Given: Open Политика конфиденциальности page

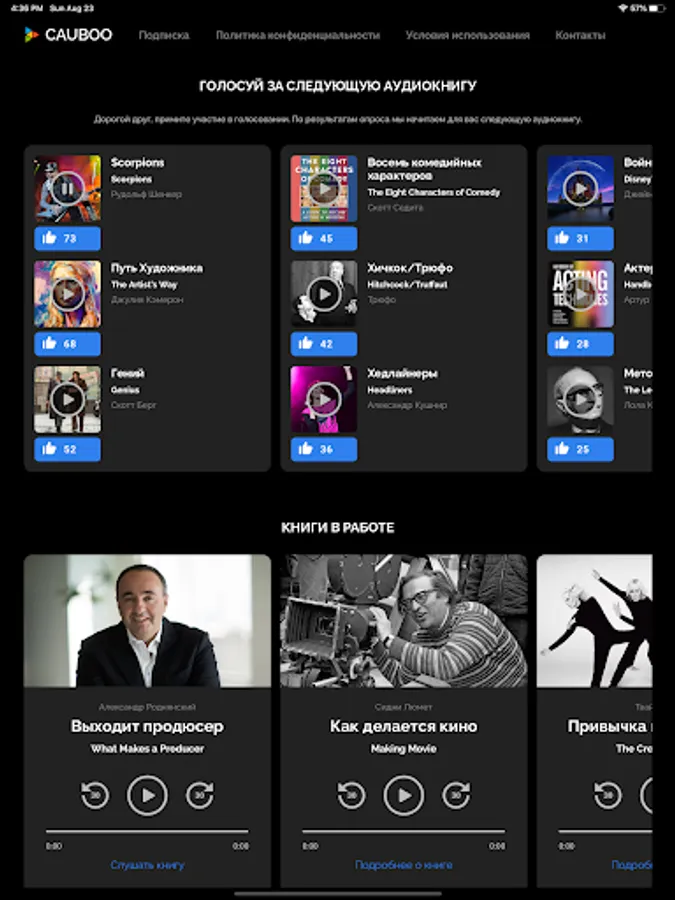Looking at the screenshot, I should [297, 35].
